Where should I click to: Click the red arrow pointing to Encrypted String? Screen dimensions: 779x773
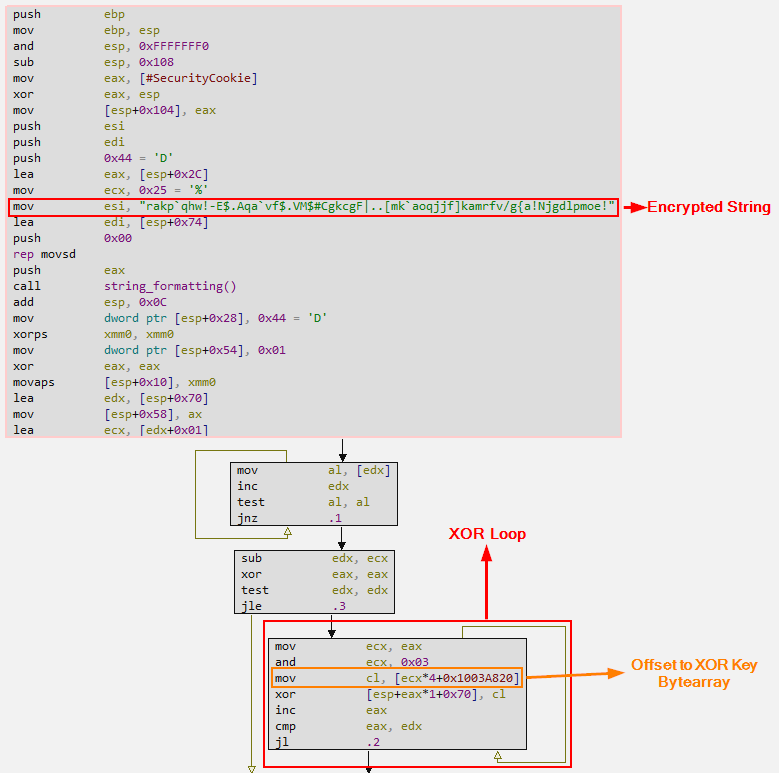point(634,207)
